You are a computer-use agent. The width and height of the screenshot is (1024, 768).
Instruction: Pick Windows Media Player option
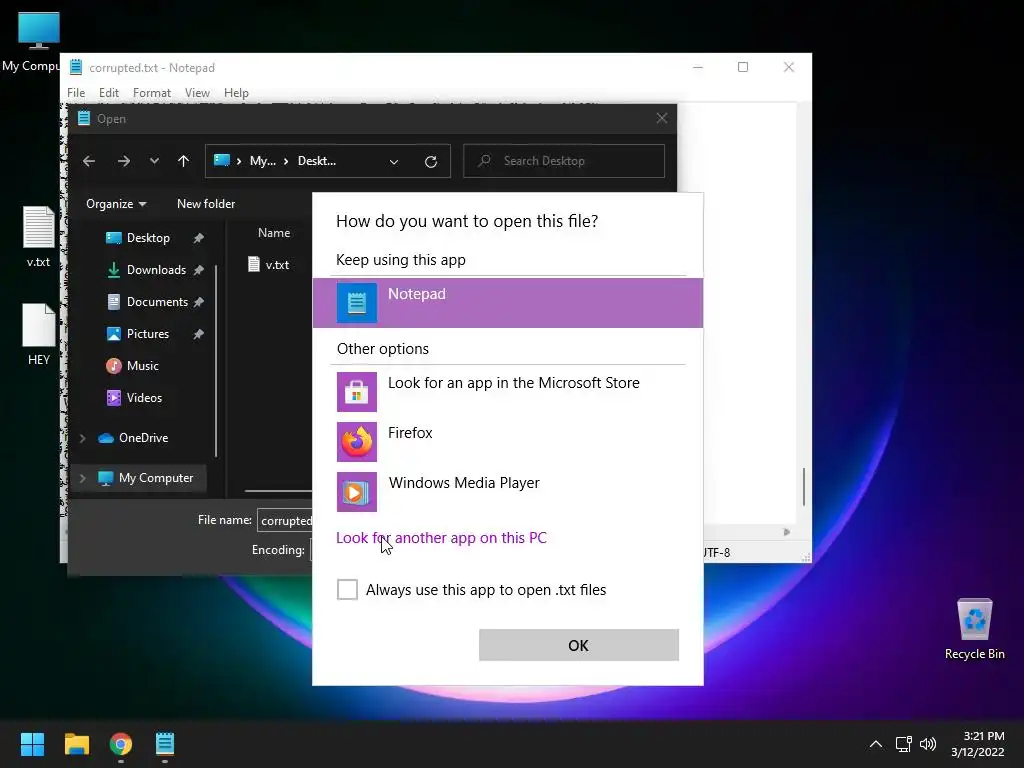[x=507, y=491]
